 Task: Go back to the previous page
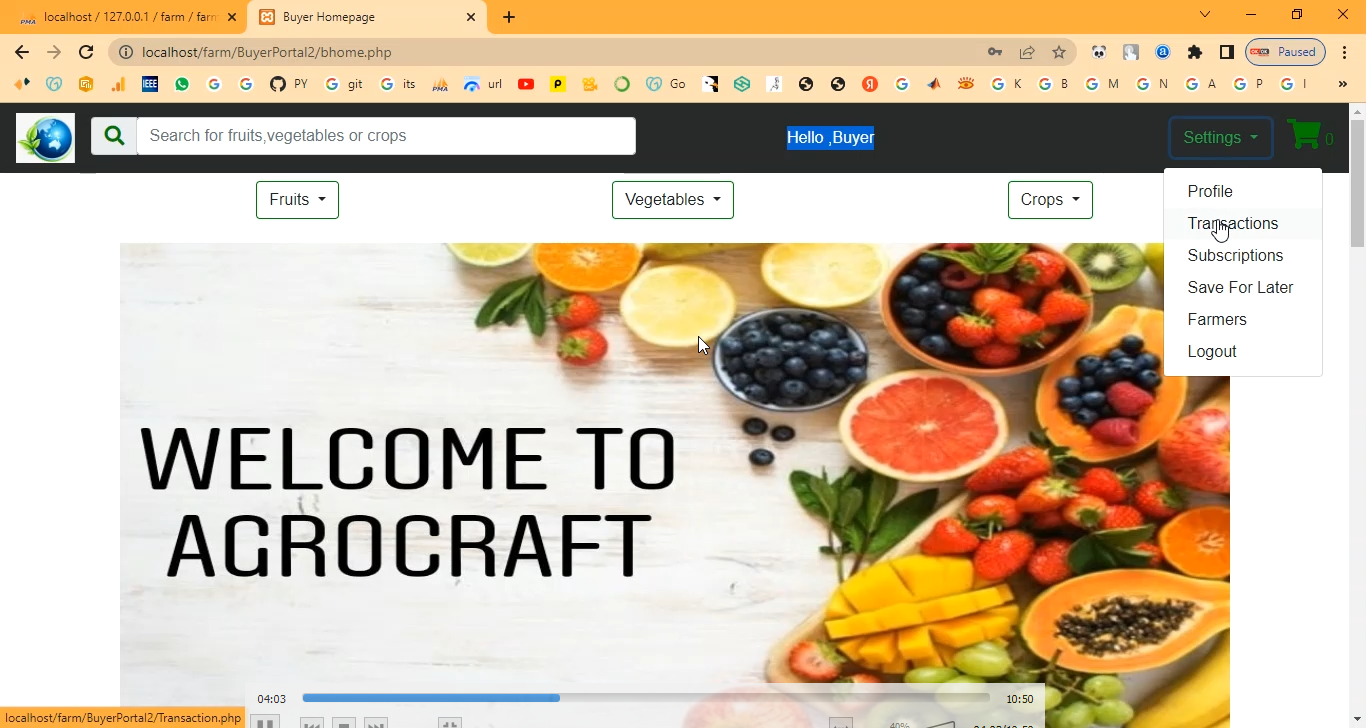pos(22,52)
